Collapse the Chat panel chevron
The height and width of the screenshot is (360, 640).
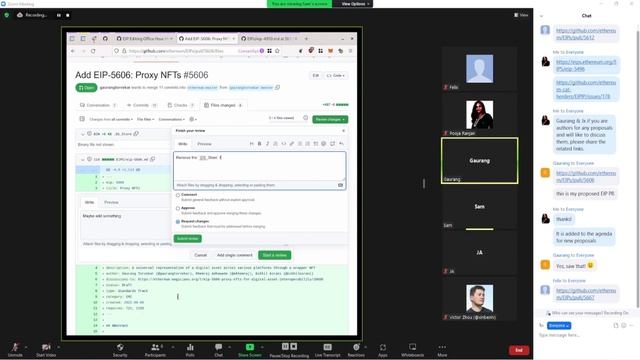click(542, 16)
